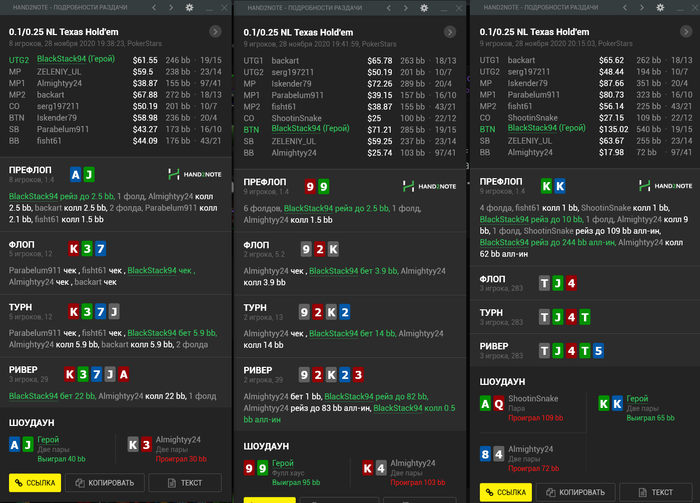Select backart UTG1 row in middle window

[350, 60]
